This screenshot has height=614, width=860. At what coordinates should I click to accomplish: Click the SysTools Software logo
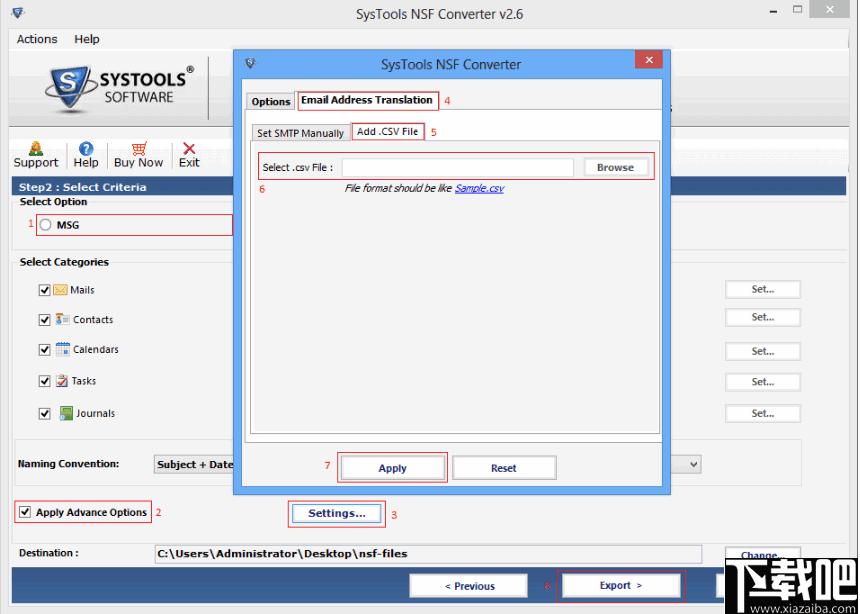120,89
